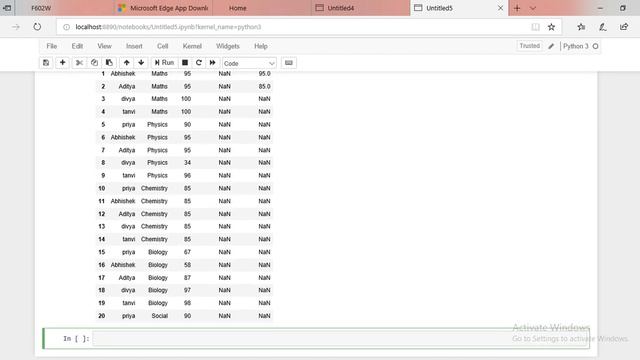Click the Python 3 kernel name

(576, 46)
